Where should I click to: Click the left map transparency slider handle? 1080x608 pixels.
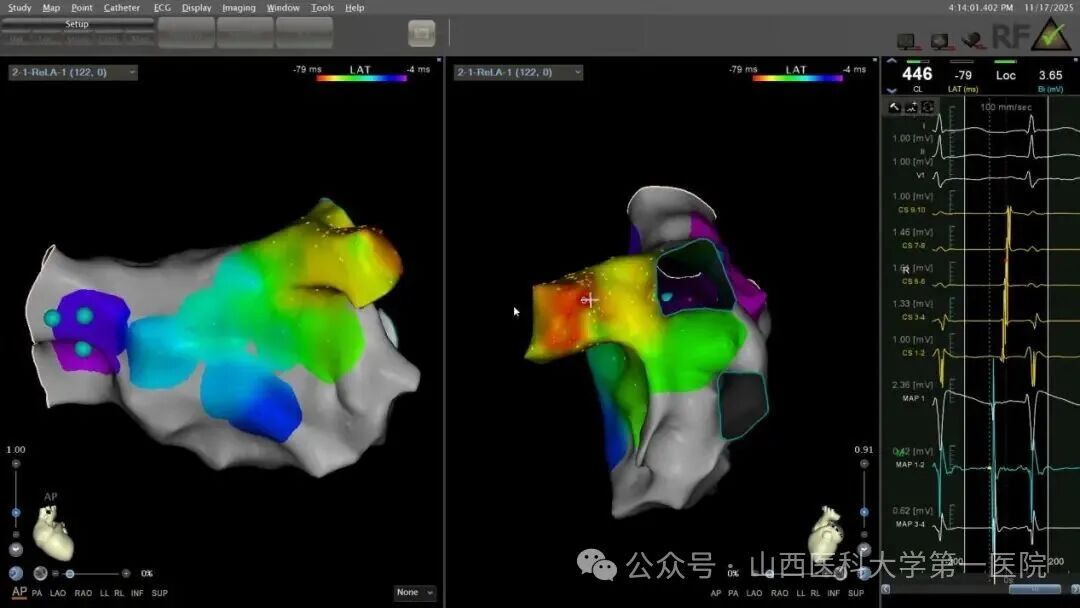[70, 574]
